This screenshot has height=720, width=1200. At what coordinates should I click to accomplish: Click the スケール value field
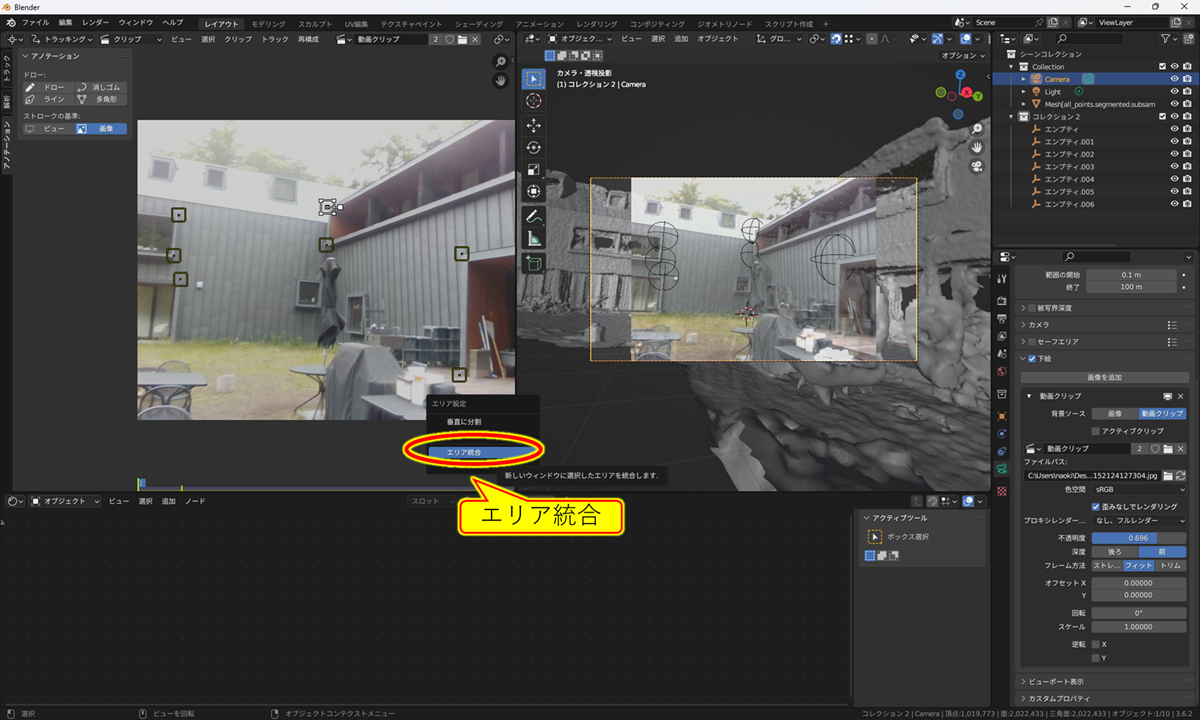[1139, 627]
